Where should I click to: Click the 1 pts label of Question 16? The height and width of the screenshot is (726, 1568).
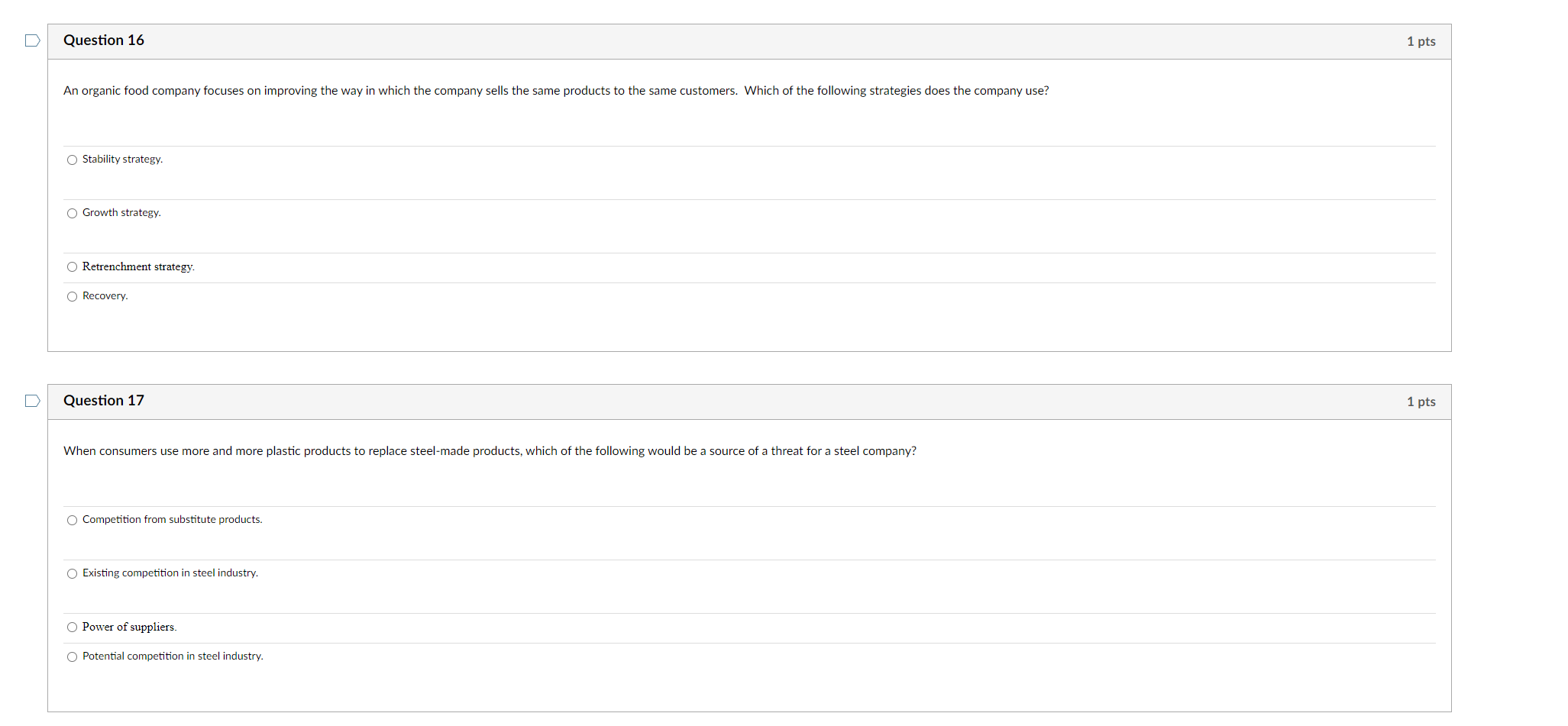pyautogui.click(x=1421, y=41)
